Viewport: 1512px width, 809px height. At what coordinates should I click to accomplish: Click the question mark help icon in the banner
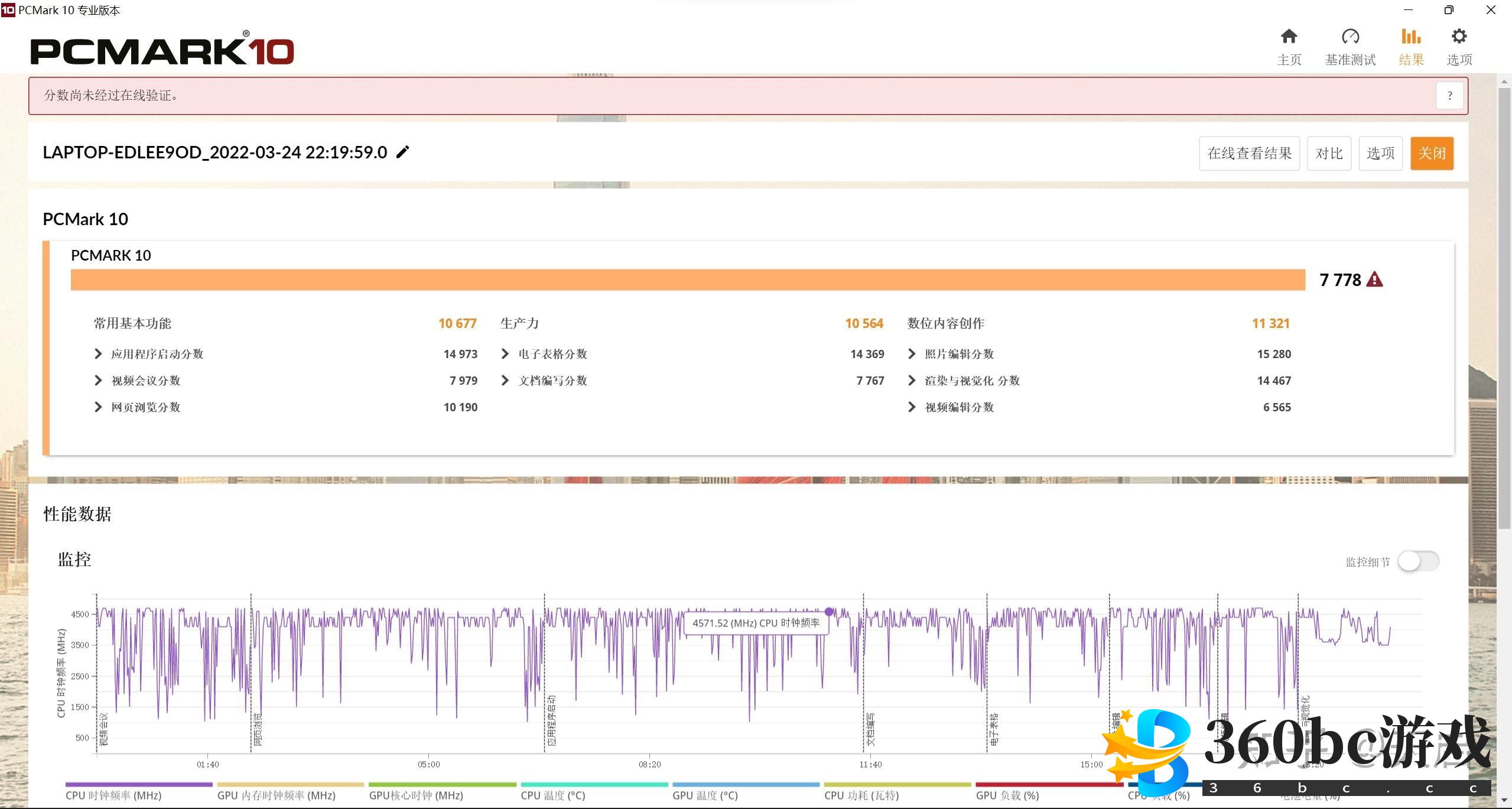[x=1449, y=96]
